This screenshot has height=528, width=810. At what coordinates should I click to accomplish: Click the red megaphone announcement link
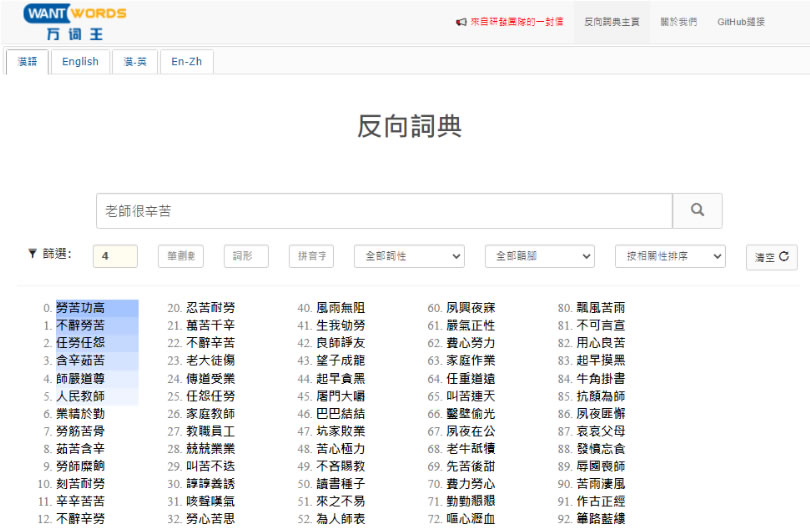[x=509, y=21]
